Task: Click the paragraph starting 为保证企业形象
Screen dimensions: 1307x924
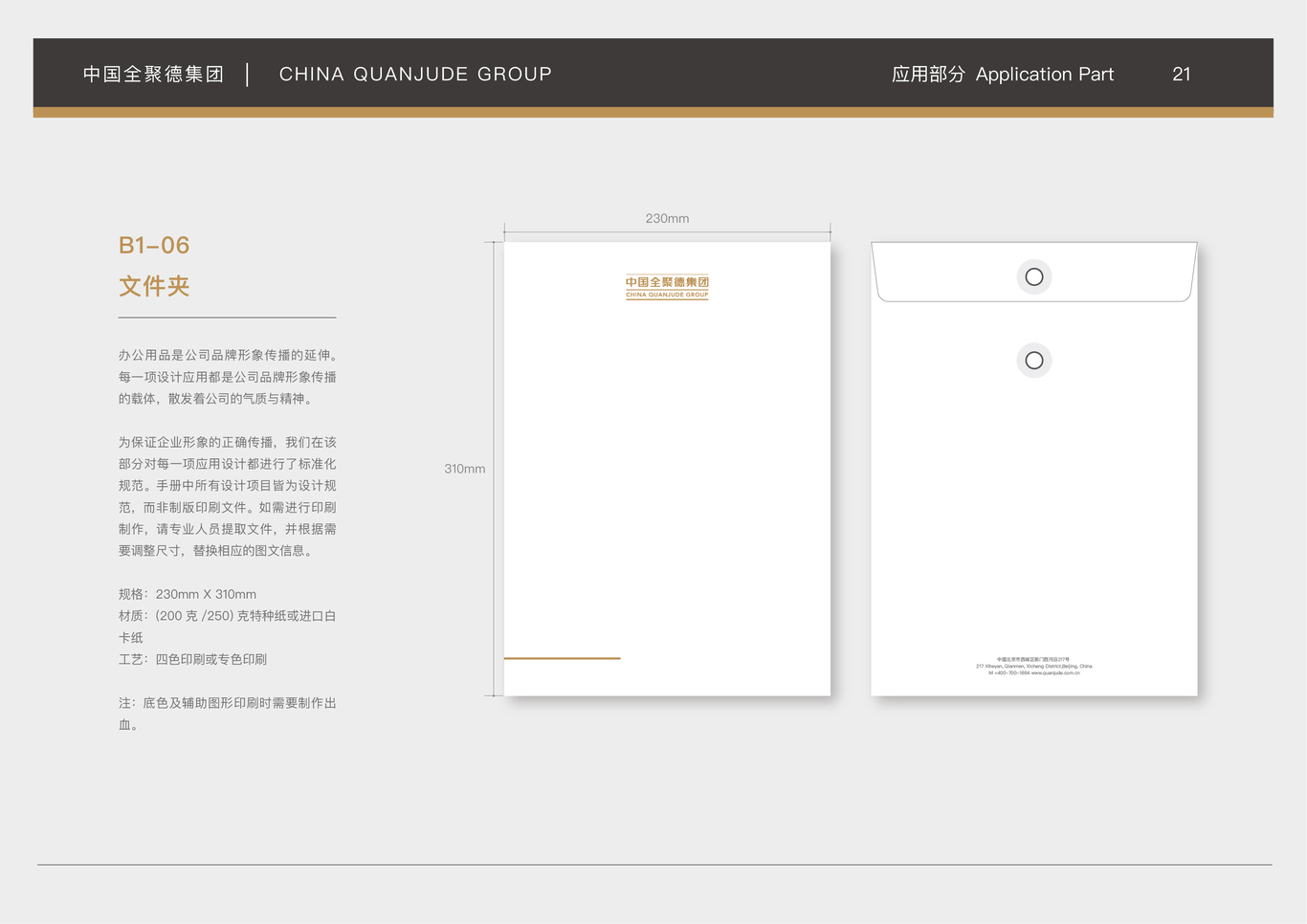Action: (228, 496)
